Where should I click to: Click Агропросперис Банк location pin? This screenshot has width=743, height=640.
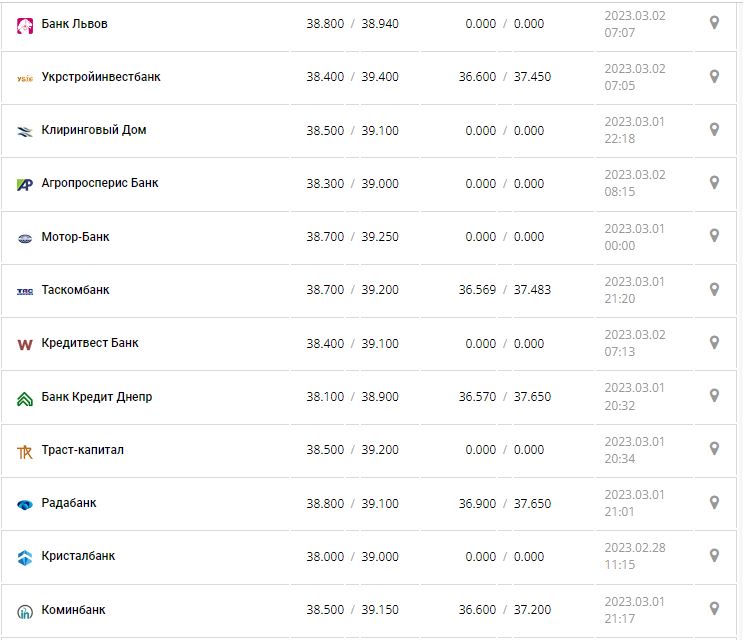(x=714, y=183)
